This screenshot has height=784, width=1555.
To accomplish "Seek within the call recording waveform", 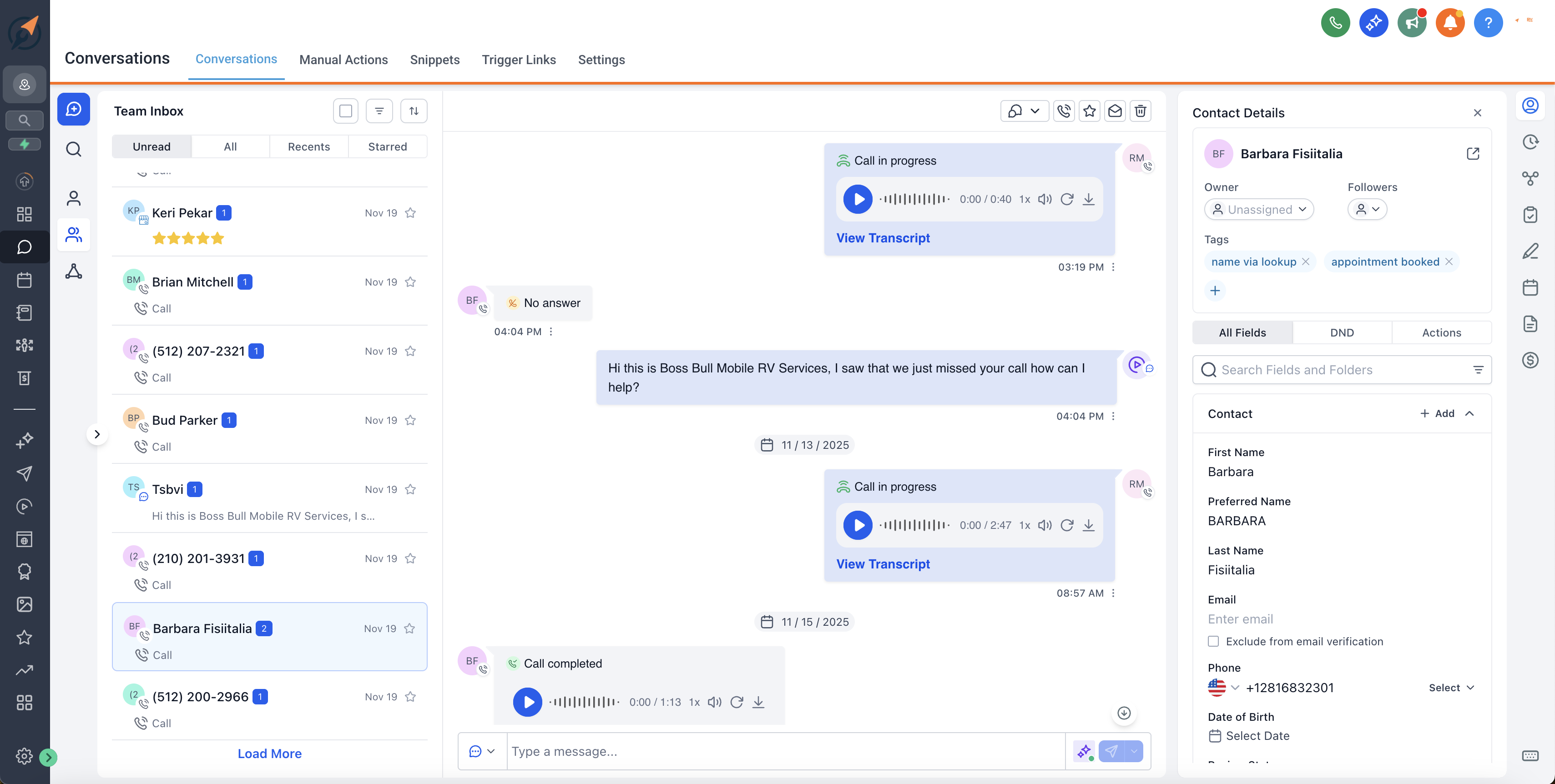I will 914,199.
